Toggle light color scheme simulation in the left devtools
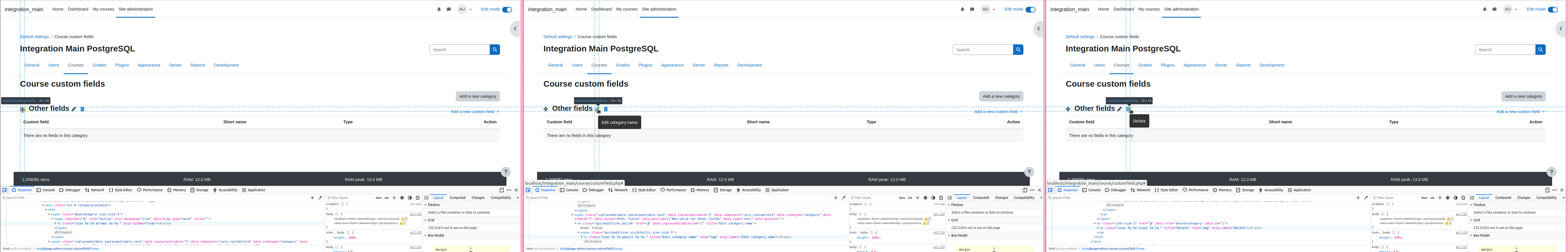The image size is (1568, 252). point(402,198)
